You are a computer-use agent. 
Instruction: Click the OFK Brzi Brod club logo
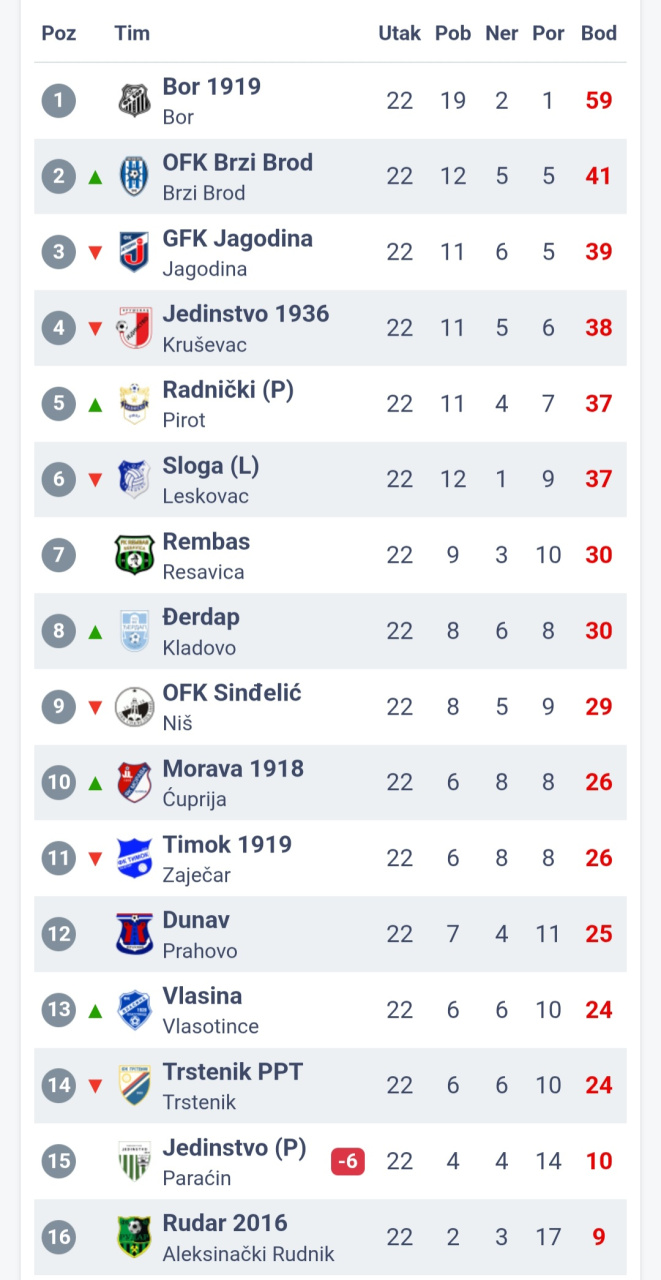[x=134, y=176]
